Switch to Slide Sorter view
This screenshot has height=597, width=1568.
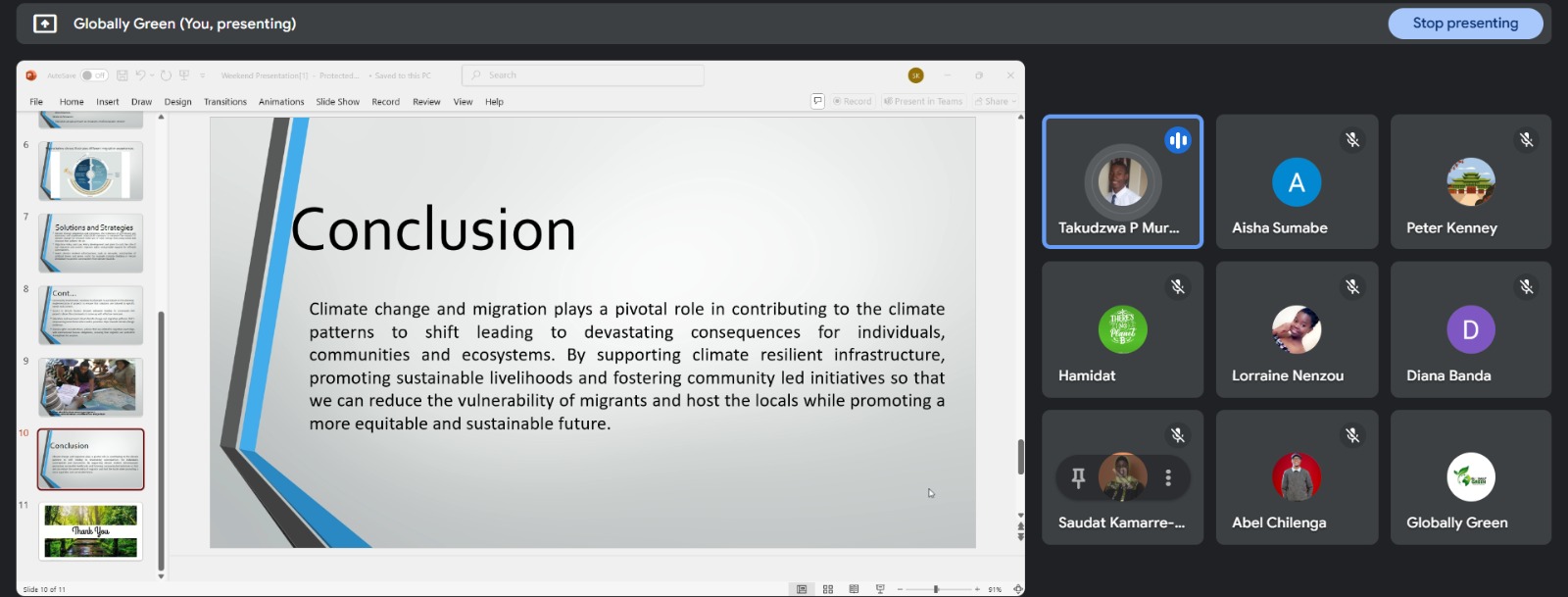[x=828, y=589]
